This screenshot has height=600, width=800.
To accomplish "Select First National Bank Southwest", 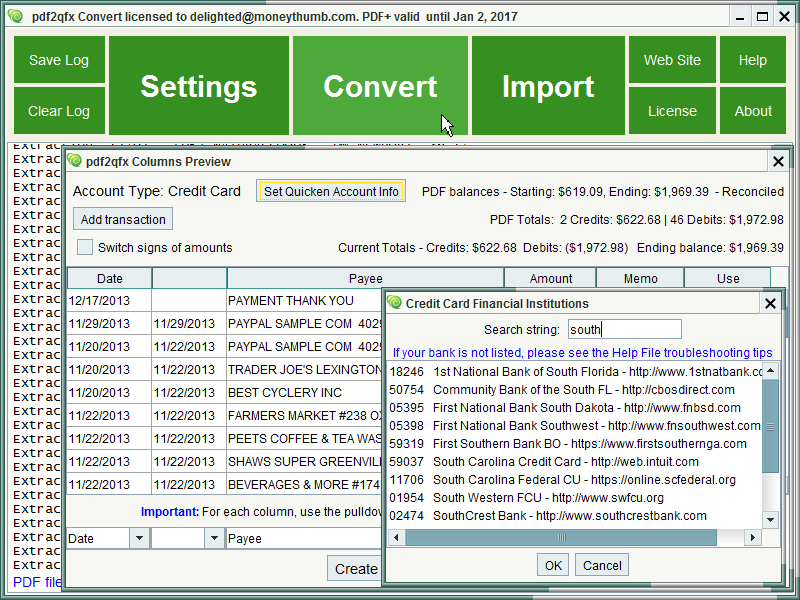I will 575,426.
